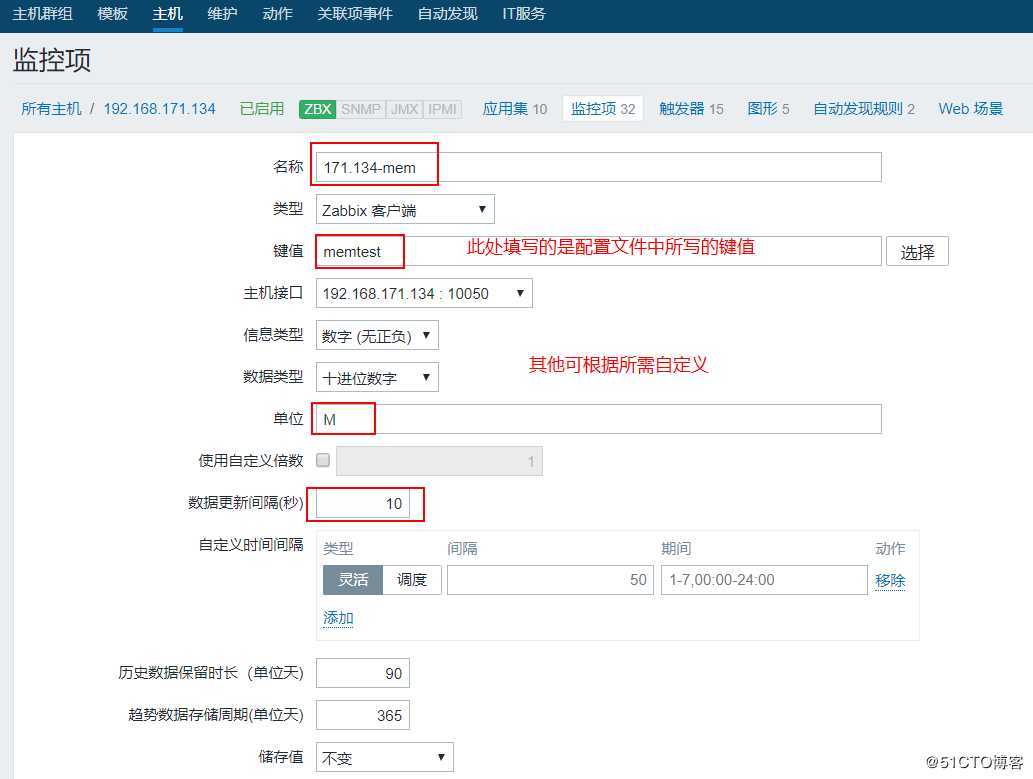1033x779 pixels.
Task: Open the 模板 menu section
Action: tap(111, 14)
